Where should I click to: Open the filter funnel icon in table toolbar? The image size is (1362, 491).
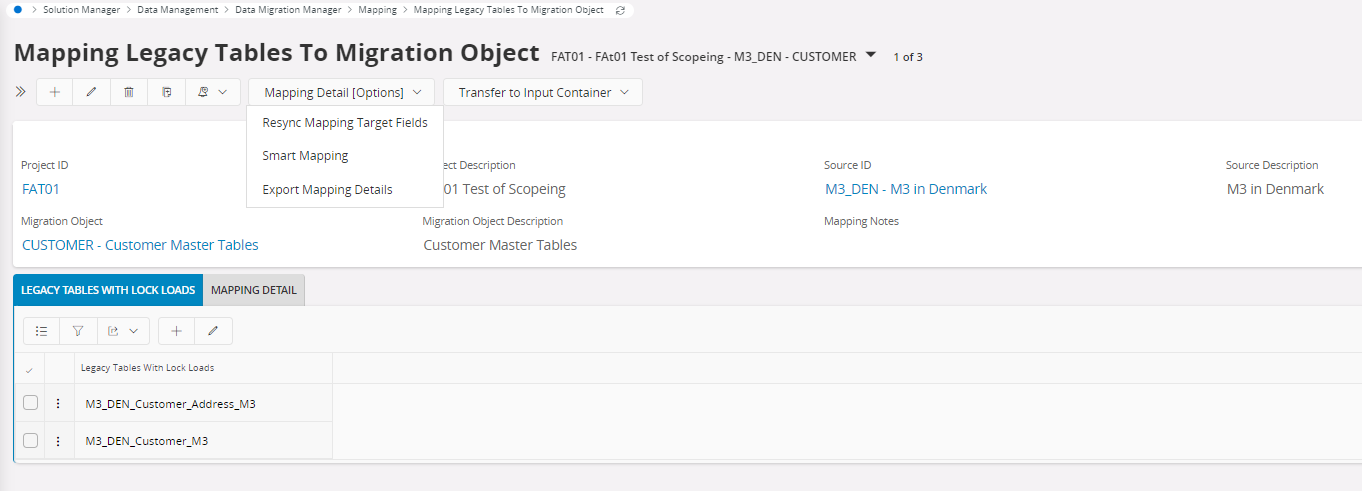(78, 331)
